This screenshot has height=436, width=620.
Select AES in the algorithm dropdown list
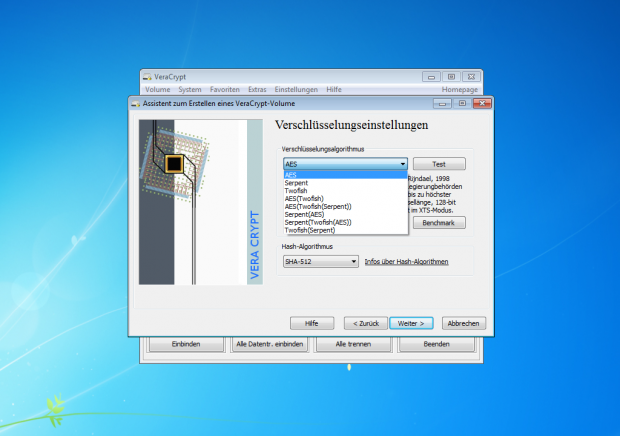[345, 175]
